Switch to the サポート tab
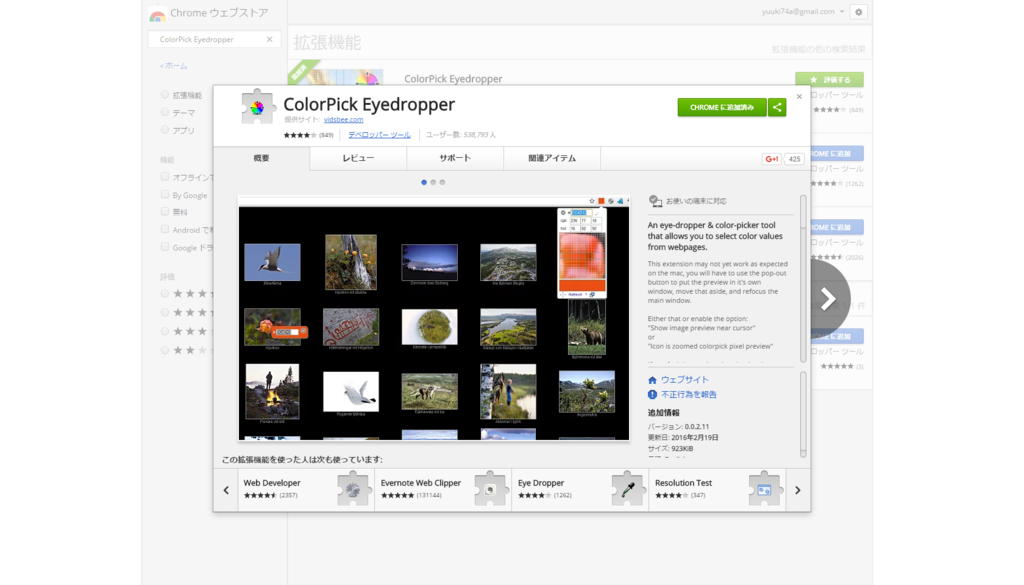 tap(455, 158)
